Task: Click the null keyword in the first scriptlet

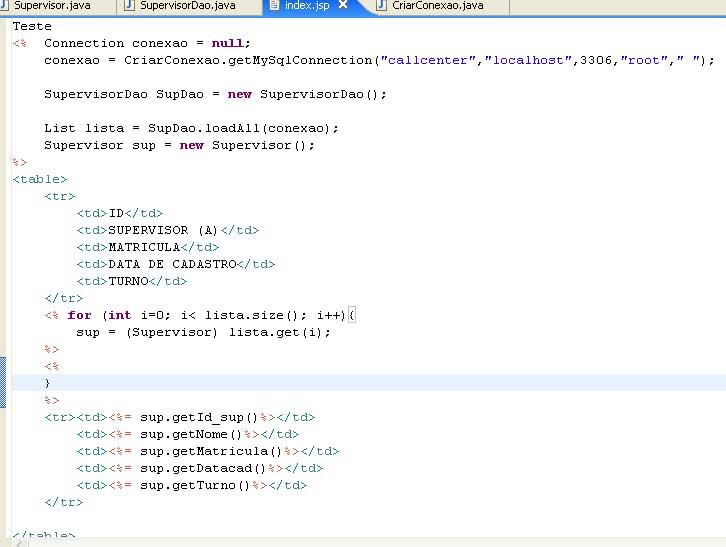Action: point(227,43)
